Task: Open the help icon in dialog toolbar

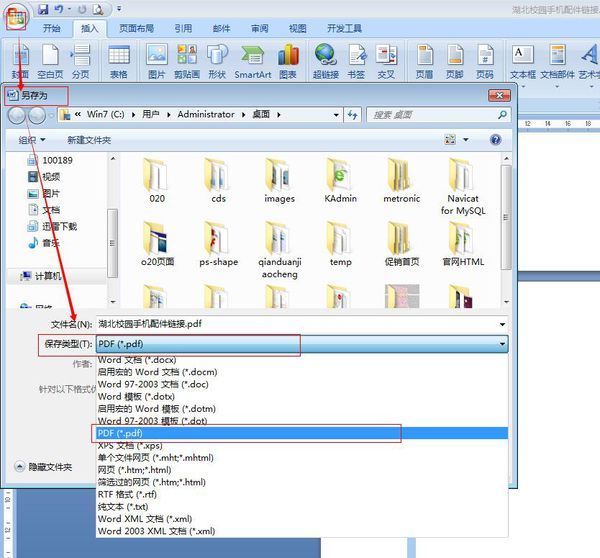Action: pyautogui.click(x=494, y=140)
